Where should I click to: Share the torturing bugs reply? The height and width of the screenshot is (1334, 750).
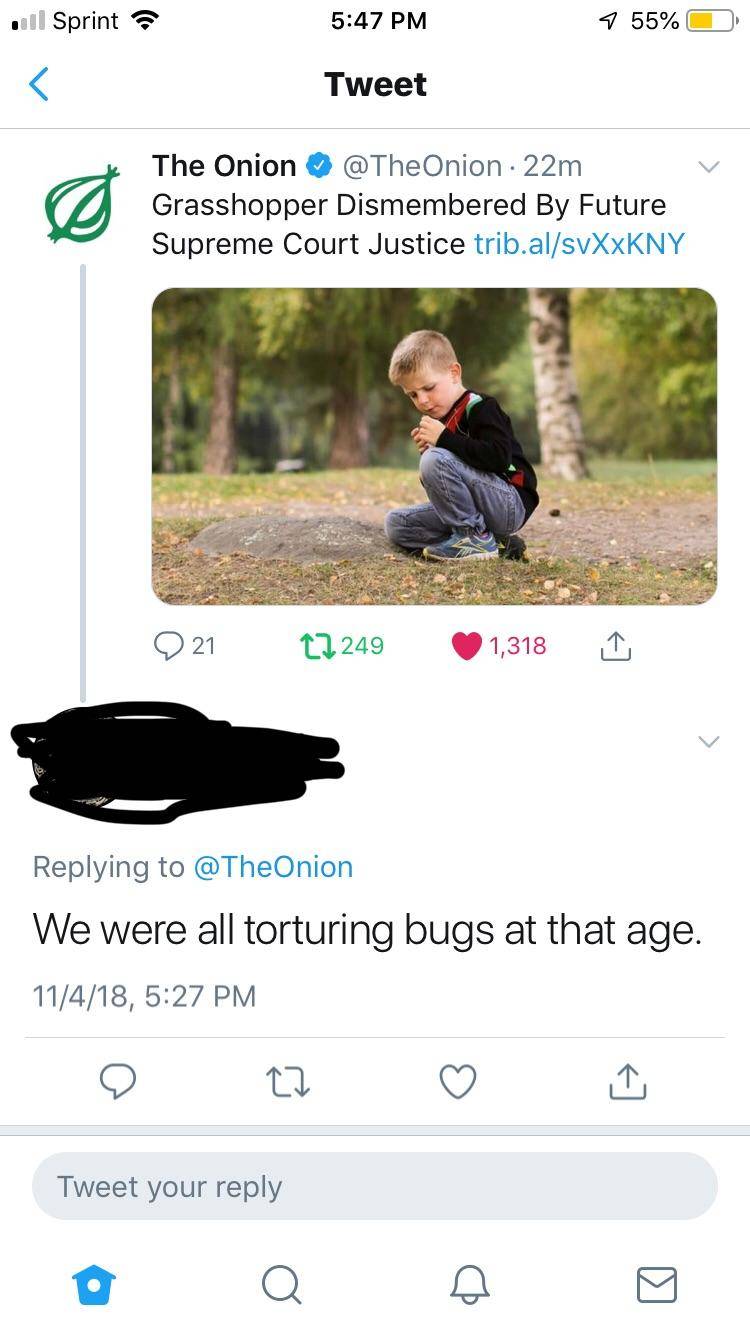tap(628, 1081)
